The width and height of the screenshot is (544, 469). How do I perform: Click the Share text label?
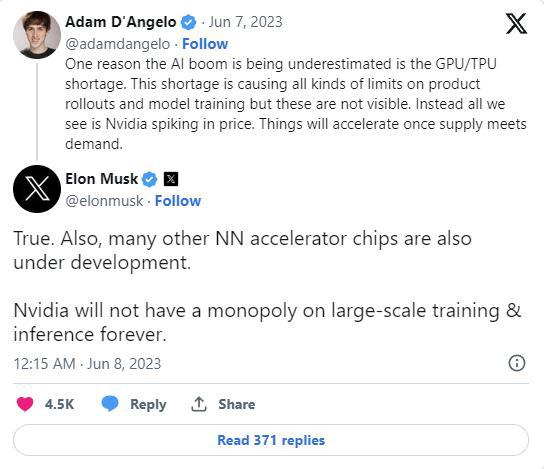pyautogui.click(x=237, y=404)
